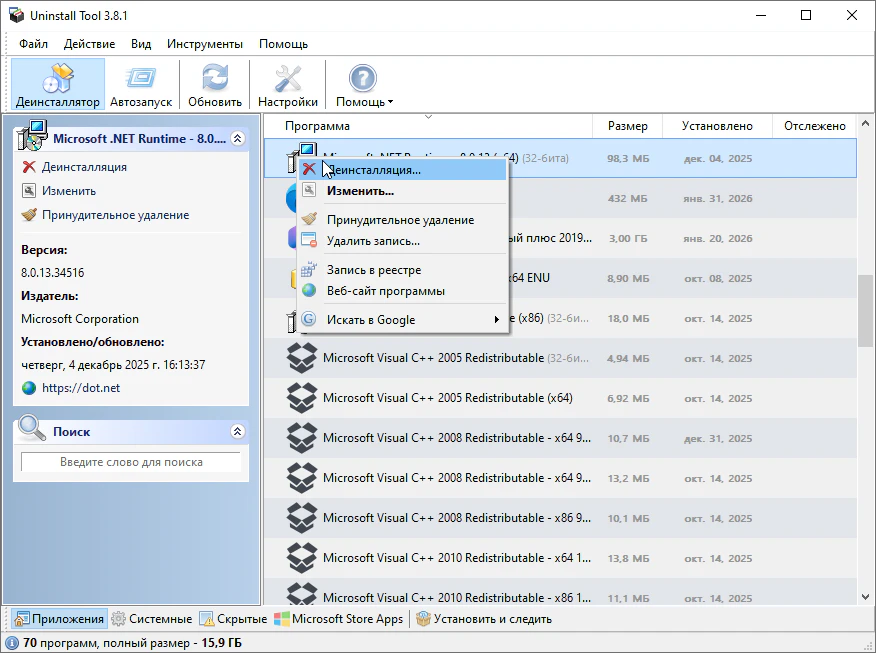Image resolution: width=876 pixels, height=653 pixels.
Task: Switch to the Системные tab
Action: (160, 619)
